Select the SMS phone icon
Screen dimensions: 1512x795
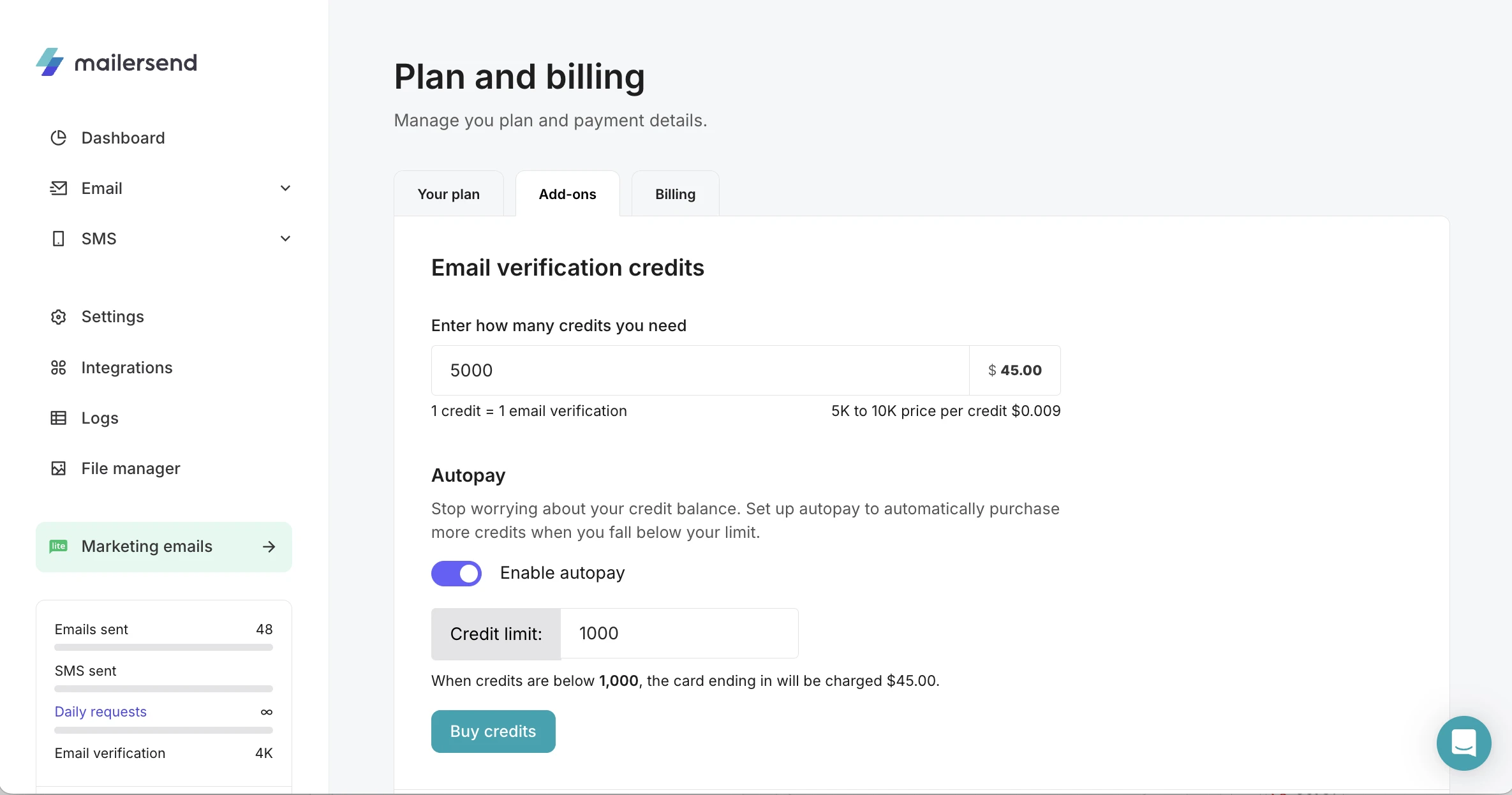[58, 238]
